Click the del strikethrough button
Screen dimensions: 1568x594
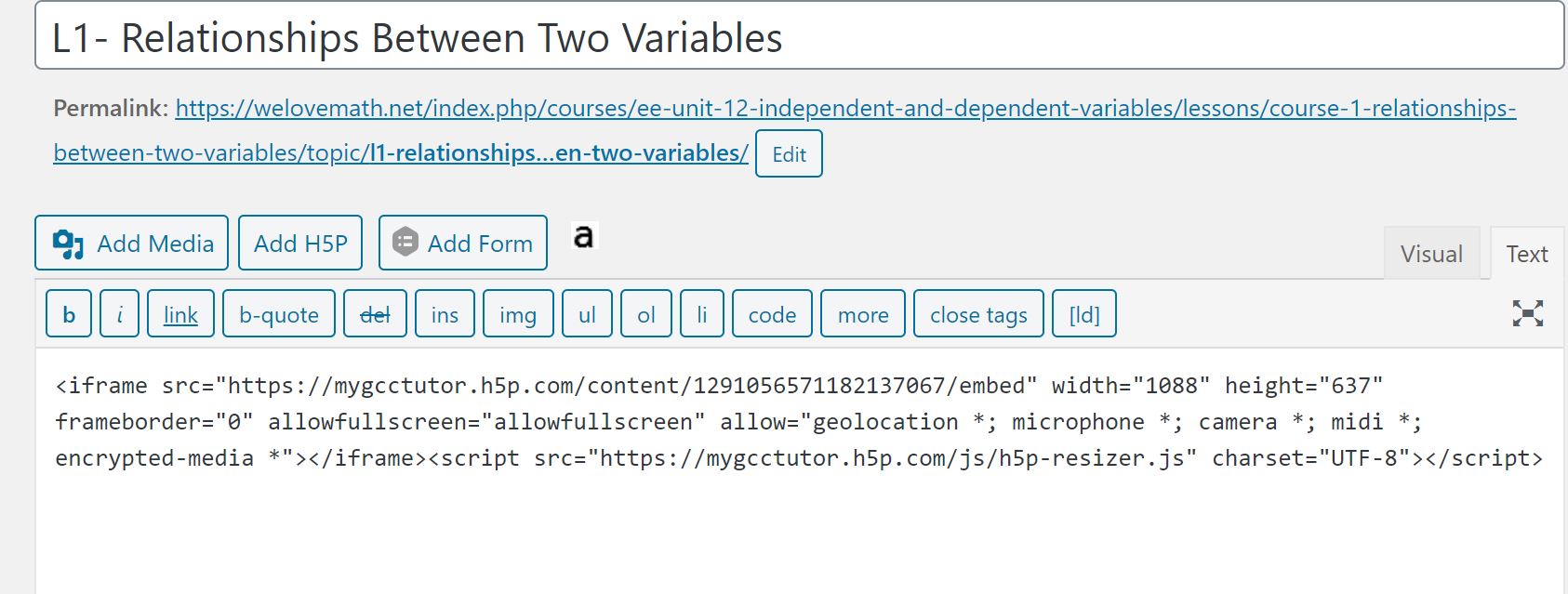click(375, 314)
